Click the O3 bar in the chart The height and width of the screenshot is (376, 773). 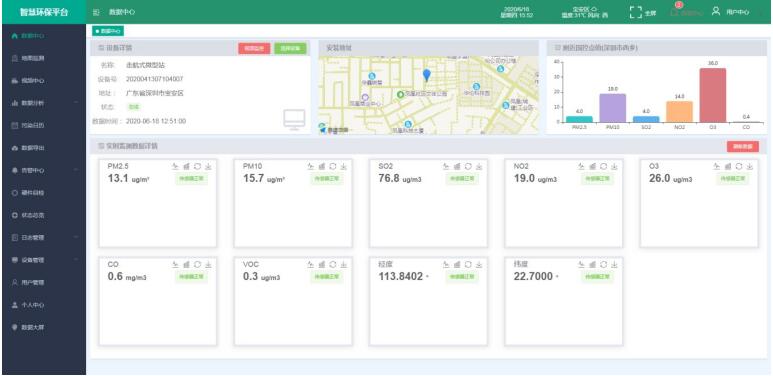(712, 95)
